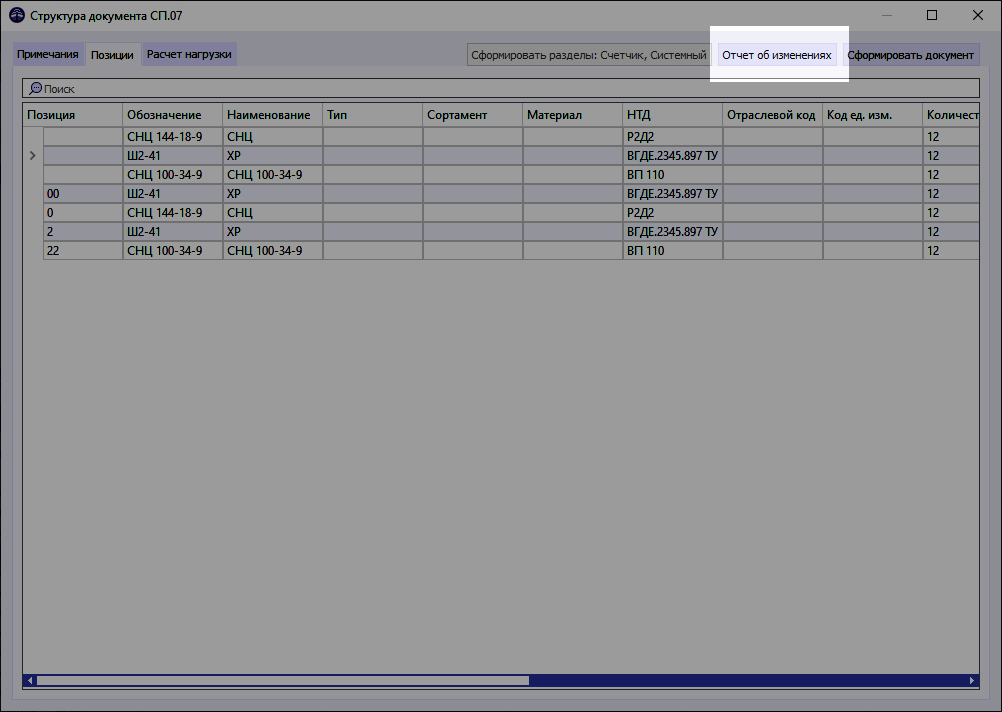
Task: Switch to the Примечания tab
Action: (48, 54)
